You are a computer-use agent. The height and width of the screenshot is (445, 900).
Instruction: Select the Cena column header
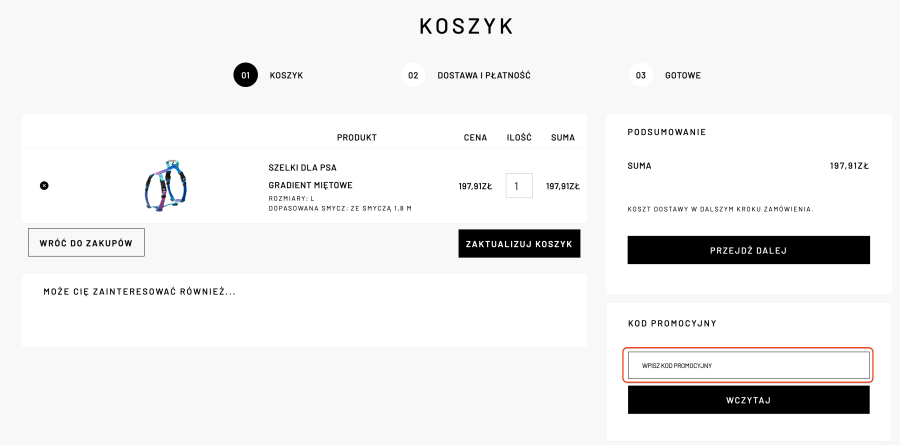click(x=475, y=137)
